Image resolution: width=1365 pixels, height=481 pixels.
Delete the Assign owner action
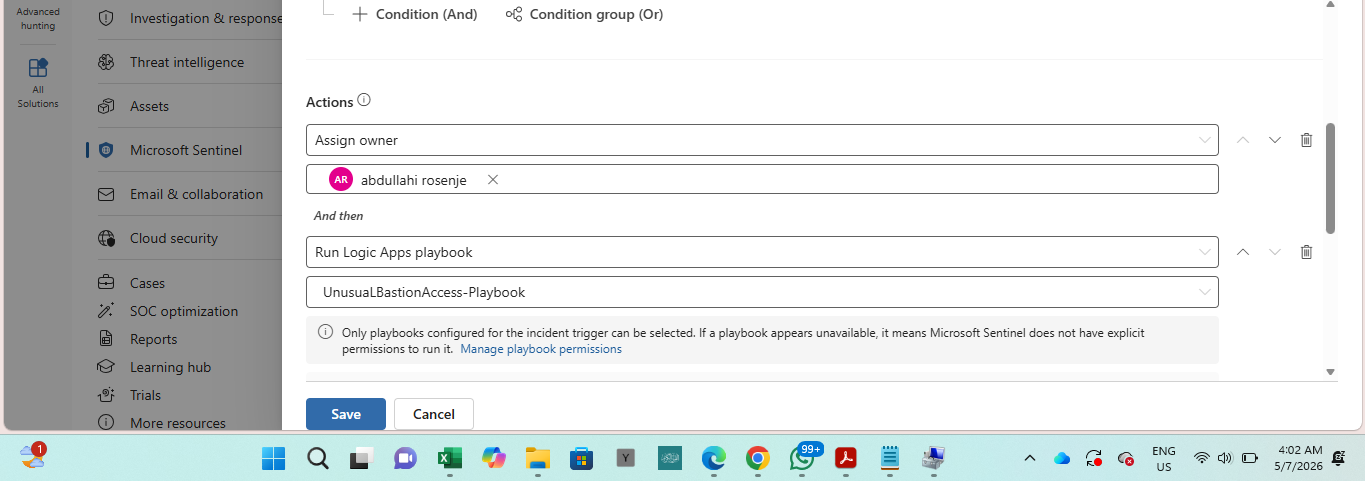pyautogui.click(x=1306, y=140)
